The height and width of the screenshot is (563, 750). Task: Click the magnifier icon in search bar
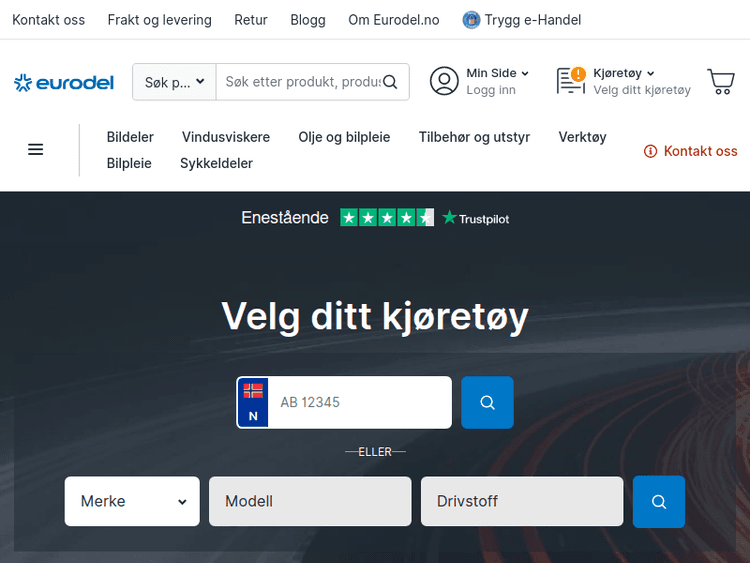[391, 82]
